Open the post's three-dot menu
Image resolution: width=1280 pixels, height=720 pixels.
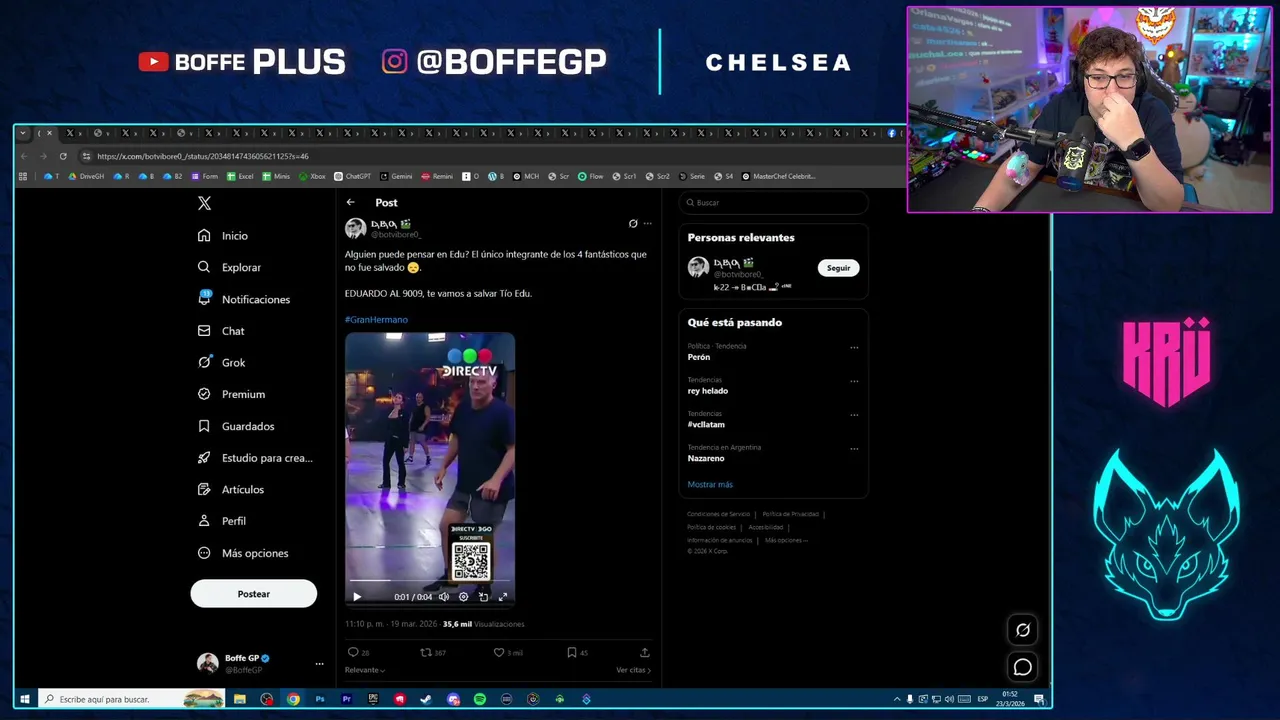(x=647, y=224)
